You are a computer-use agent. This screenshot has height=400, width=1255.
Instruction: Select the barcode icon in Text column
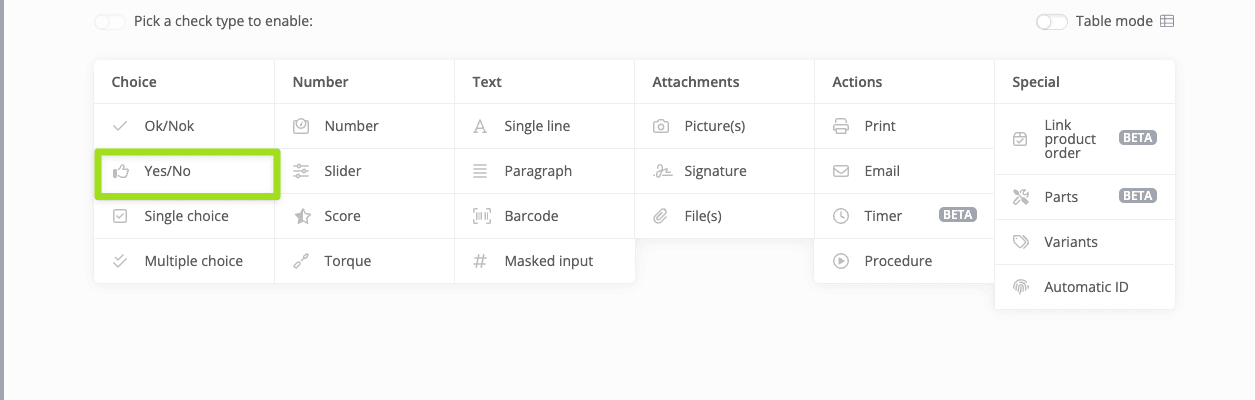coord(481,216)
